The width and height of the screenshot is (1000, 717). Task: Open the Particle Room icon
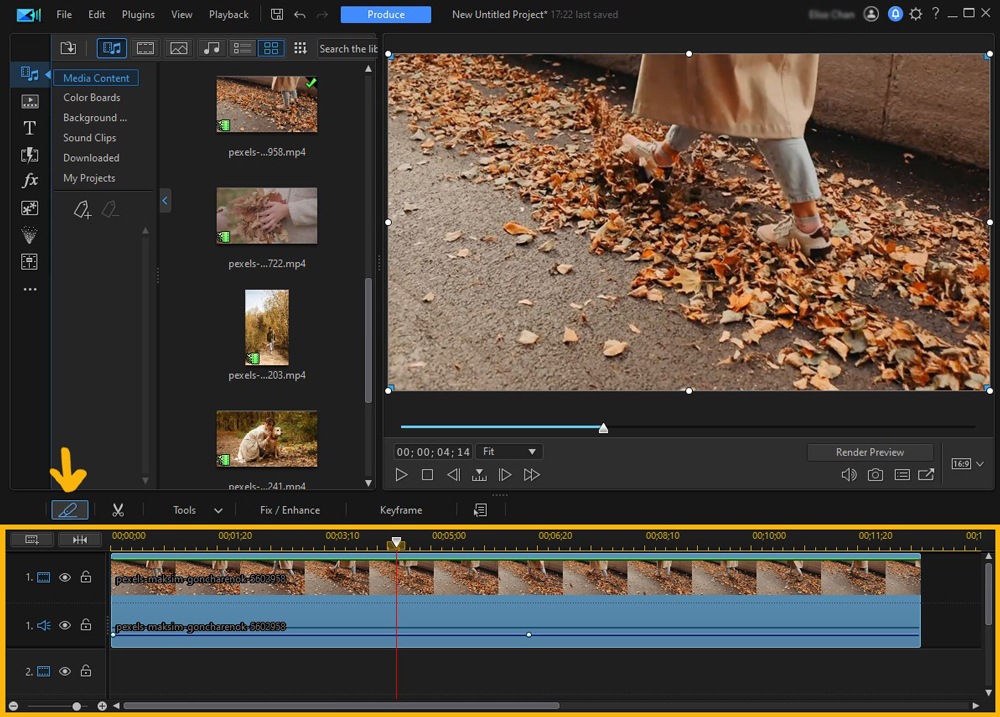(29, 235)
